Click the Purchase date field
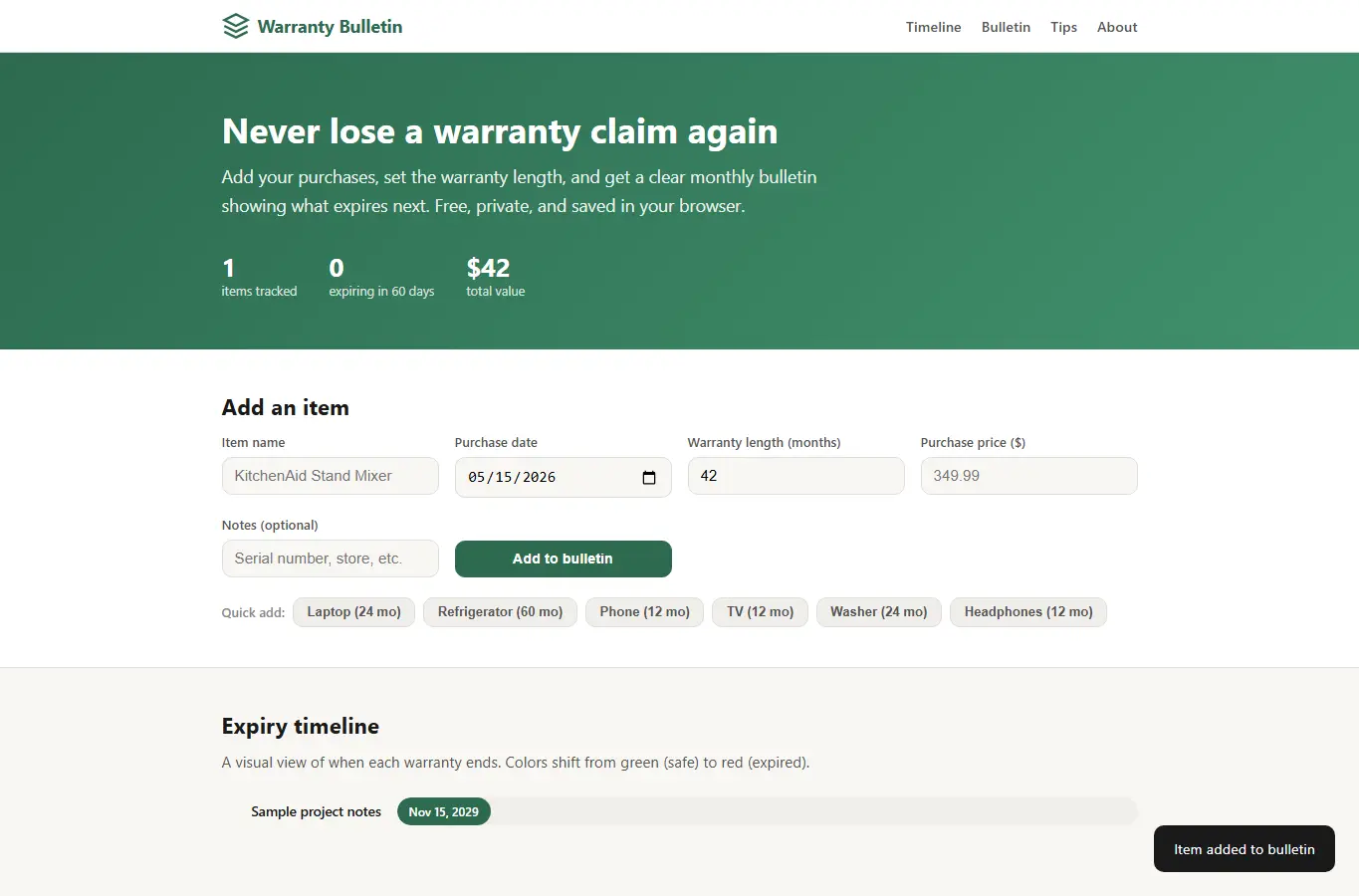 [563, 477]
